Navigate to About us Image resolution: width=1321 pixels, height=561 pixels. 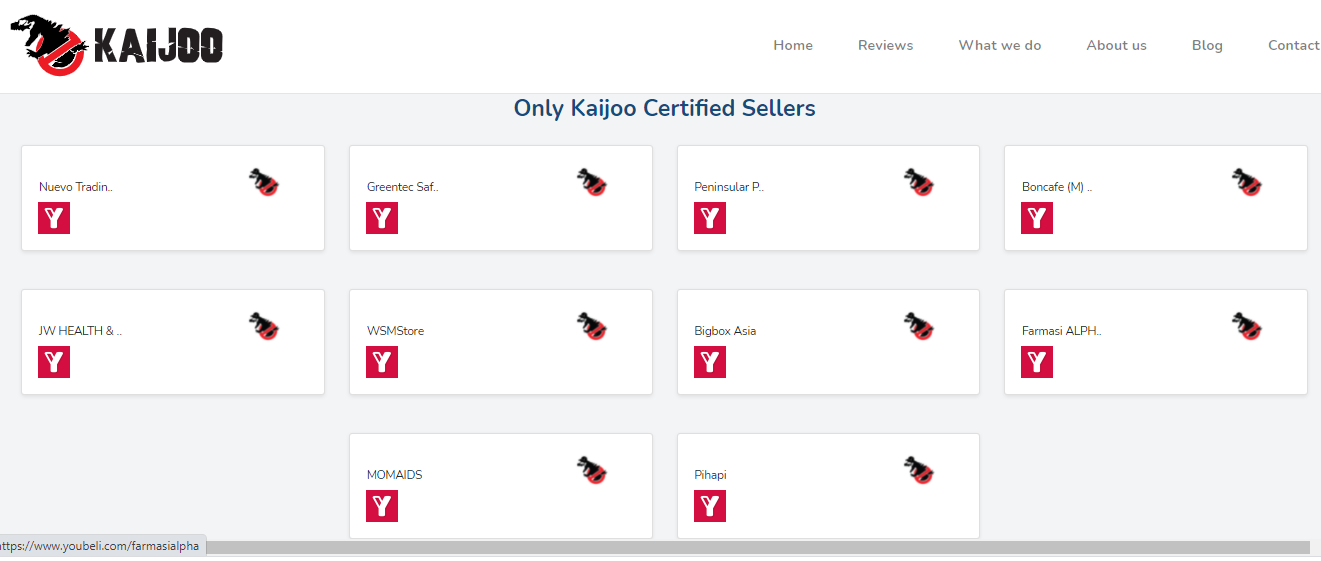pyautogui.click(x=1116, y=45)
